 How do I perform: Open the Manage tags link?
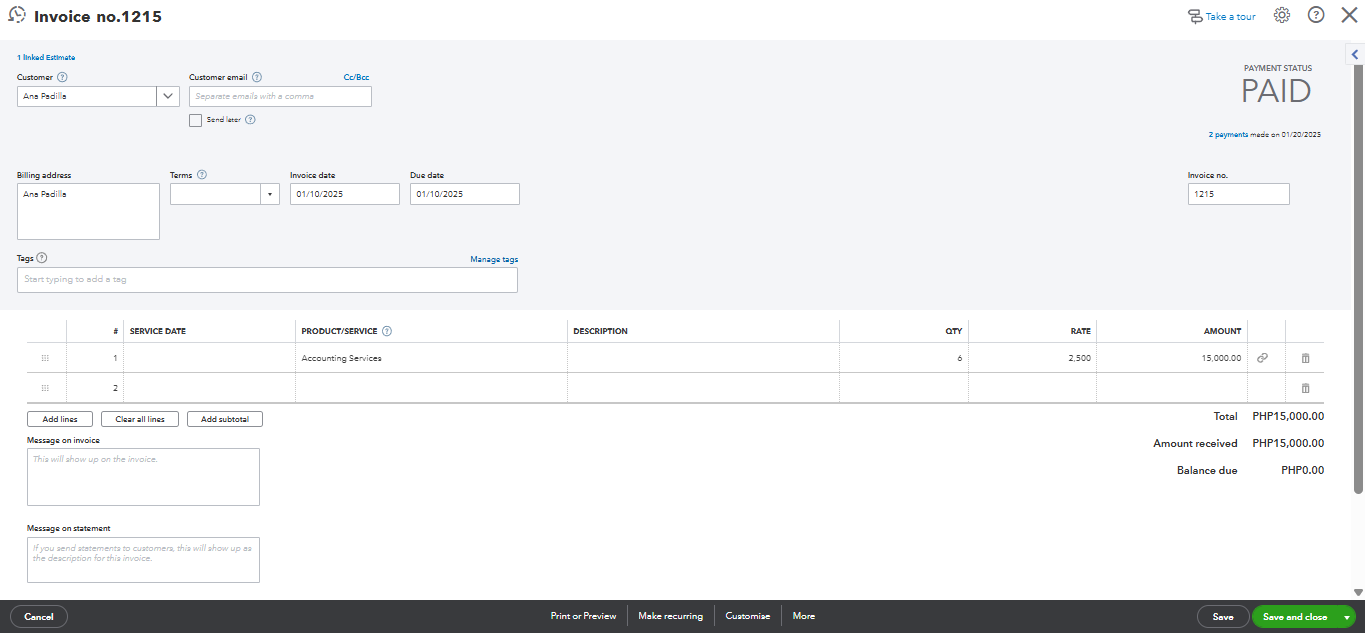(494, 259)
